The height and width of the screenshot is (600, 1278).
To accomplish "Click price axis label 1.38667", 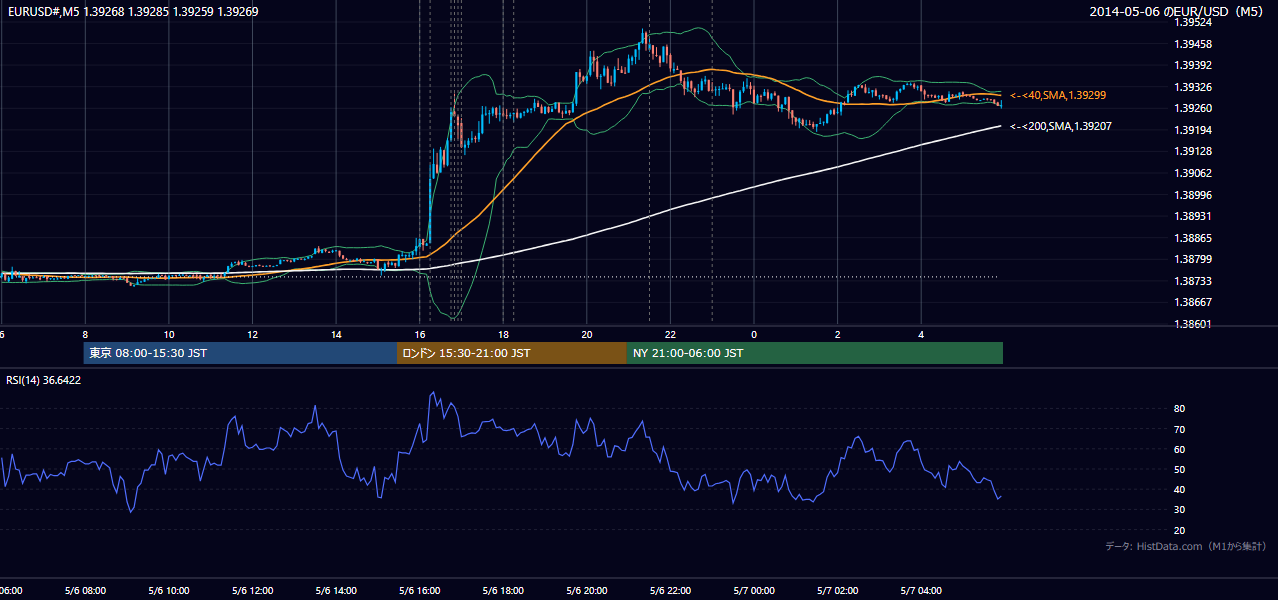I will coord(1192,302).
